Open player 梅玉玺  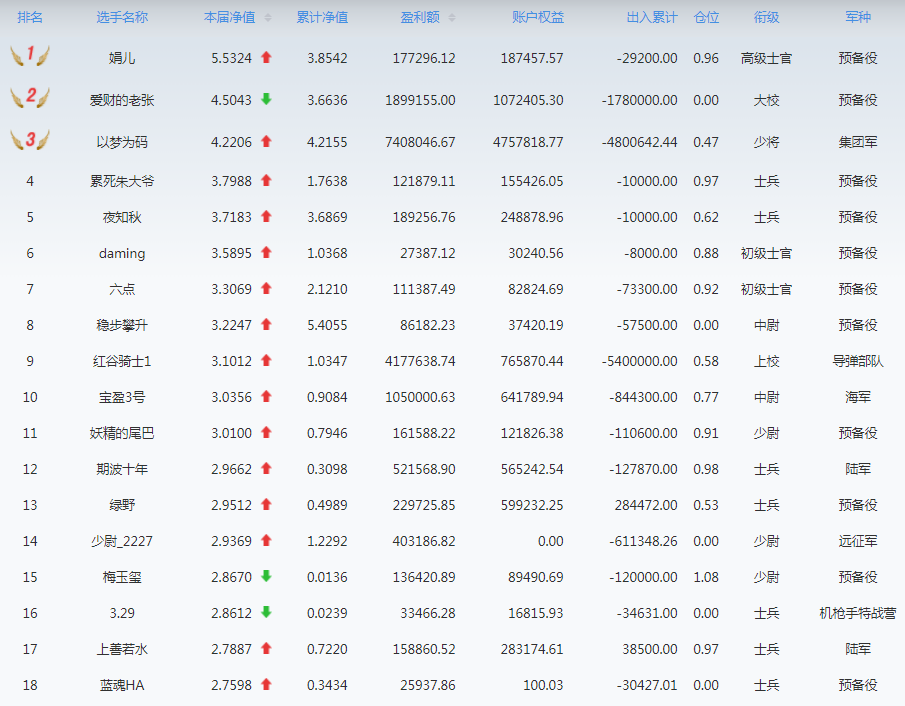[x=122, y=577]
